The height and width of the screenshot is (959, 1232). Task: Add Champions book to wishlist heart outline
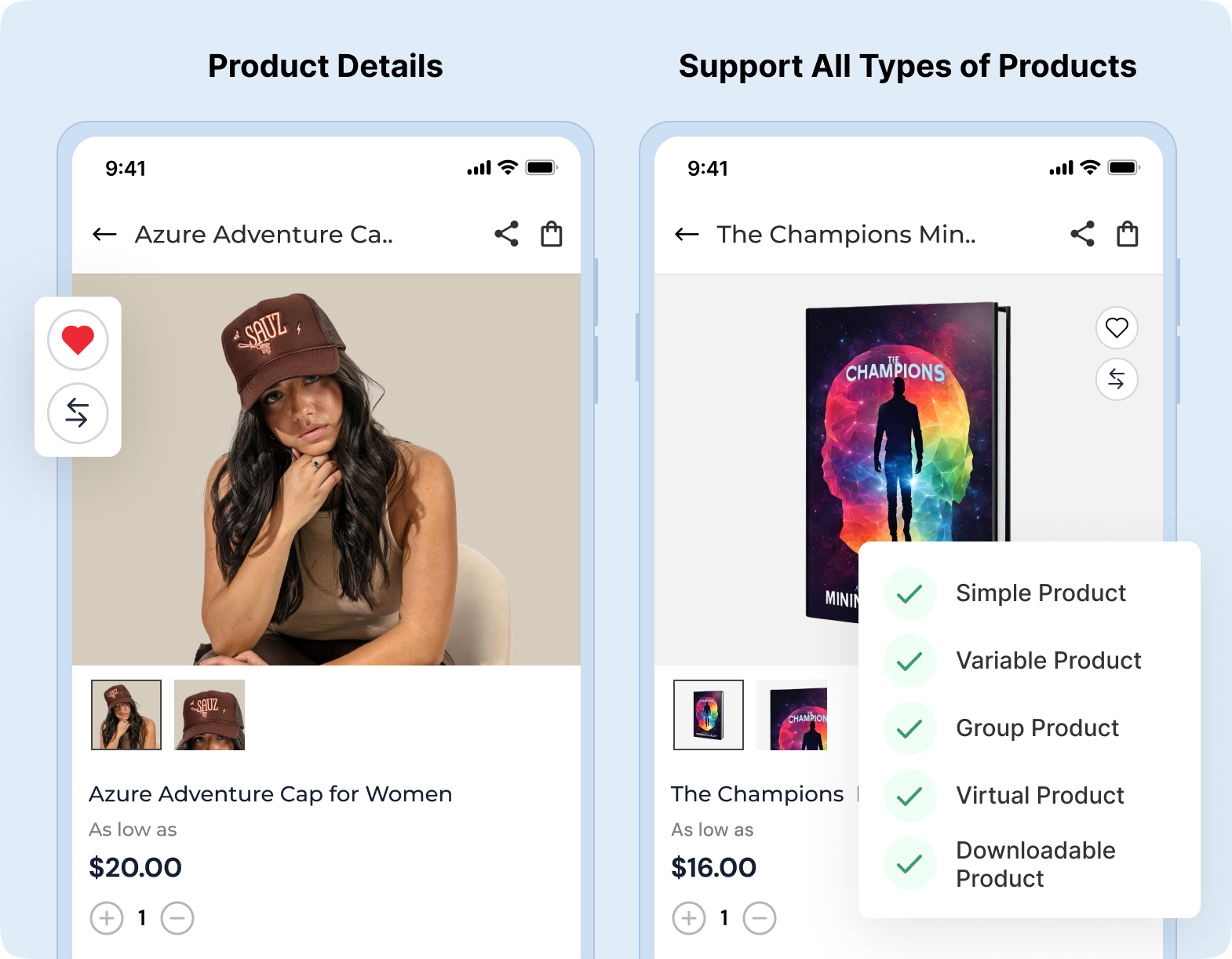coord(1117,327)
